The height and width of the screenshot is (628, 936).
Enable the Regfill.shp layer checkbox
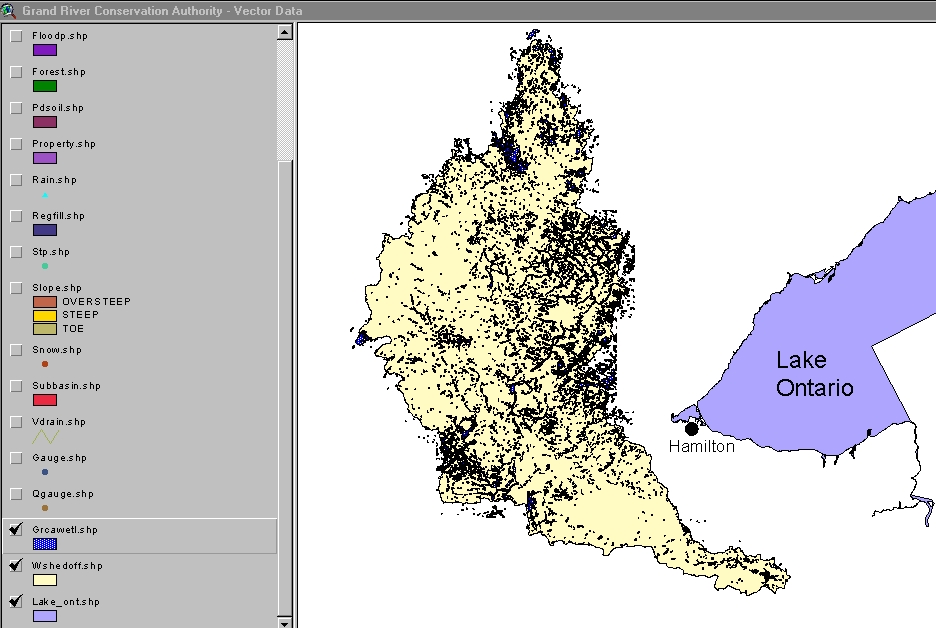pos(16,216)
